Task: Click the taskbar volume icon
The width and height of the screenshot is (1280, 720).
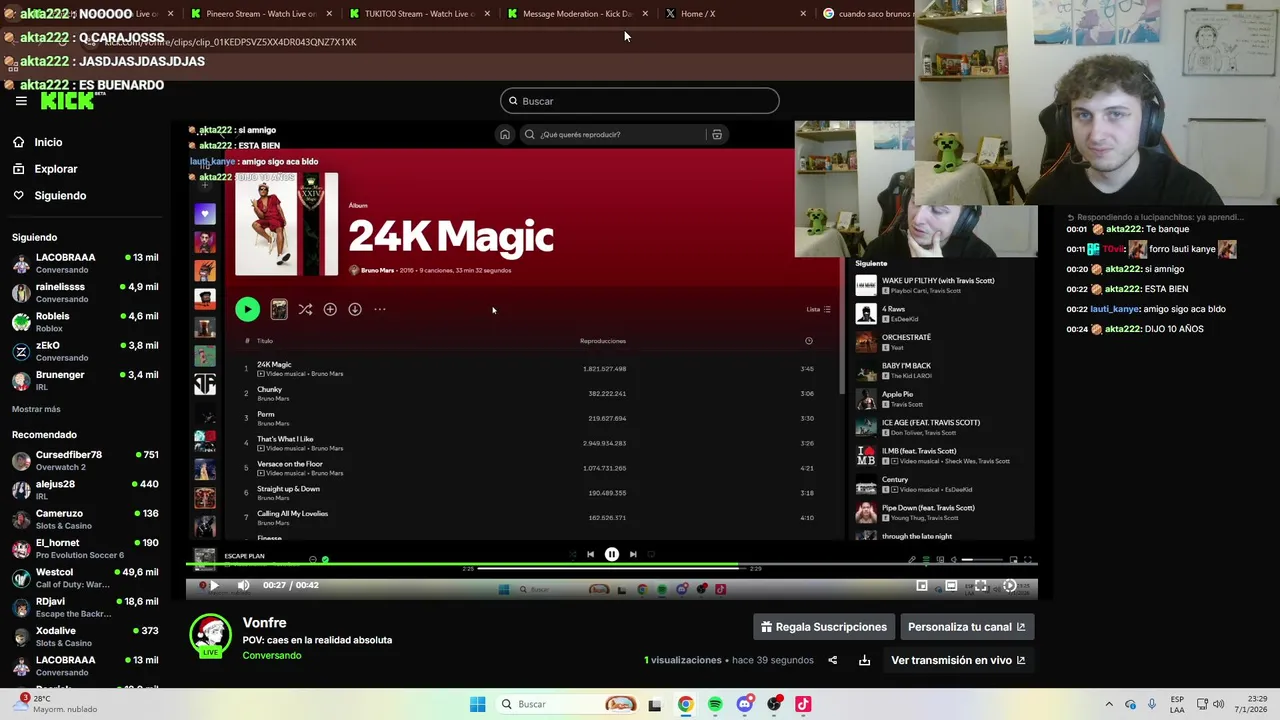Action: (1218, 704)
